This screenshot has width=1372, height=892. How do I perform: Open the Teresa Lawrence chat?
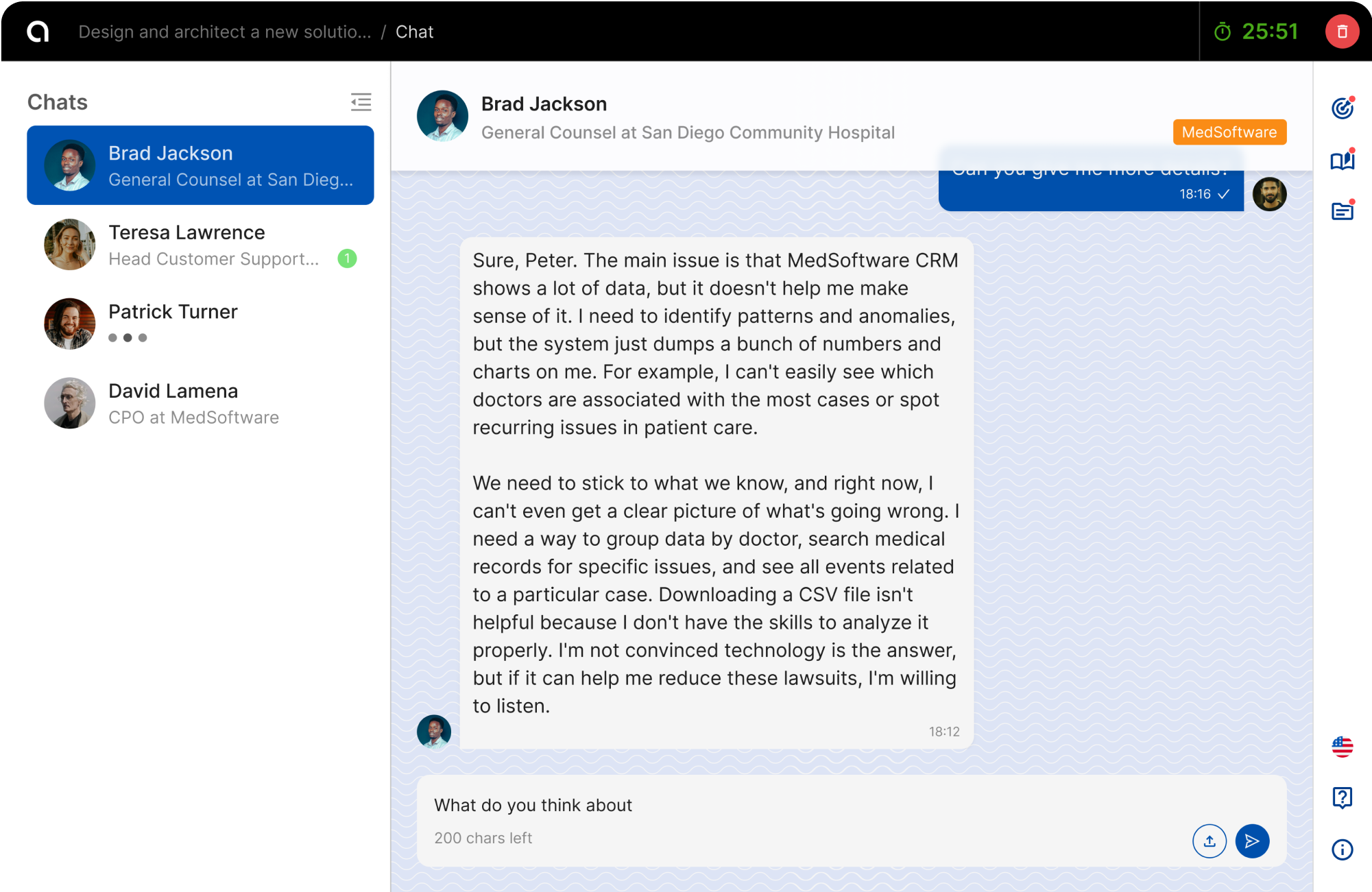[x=200, y=245]
